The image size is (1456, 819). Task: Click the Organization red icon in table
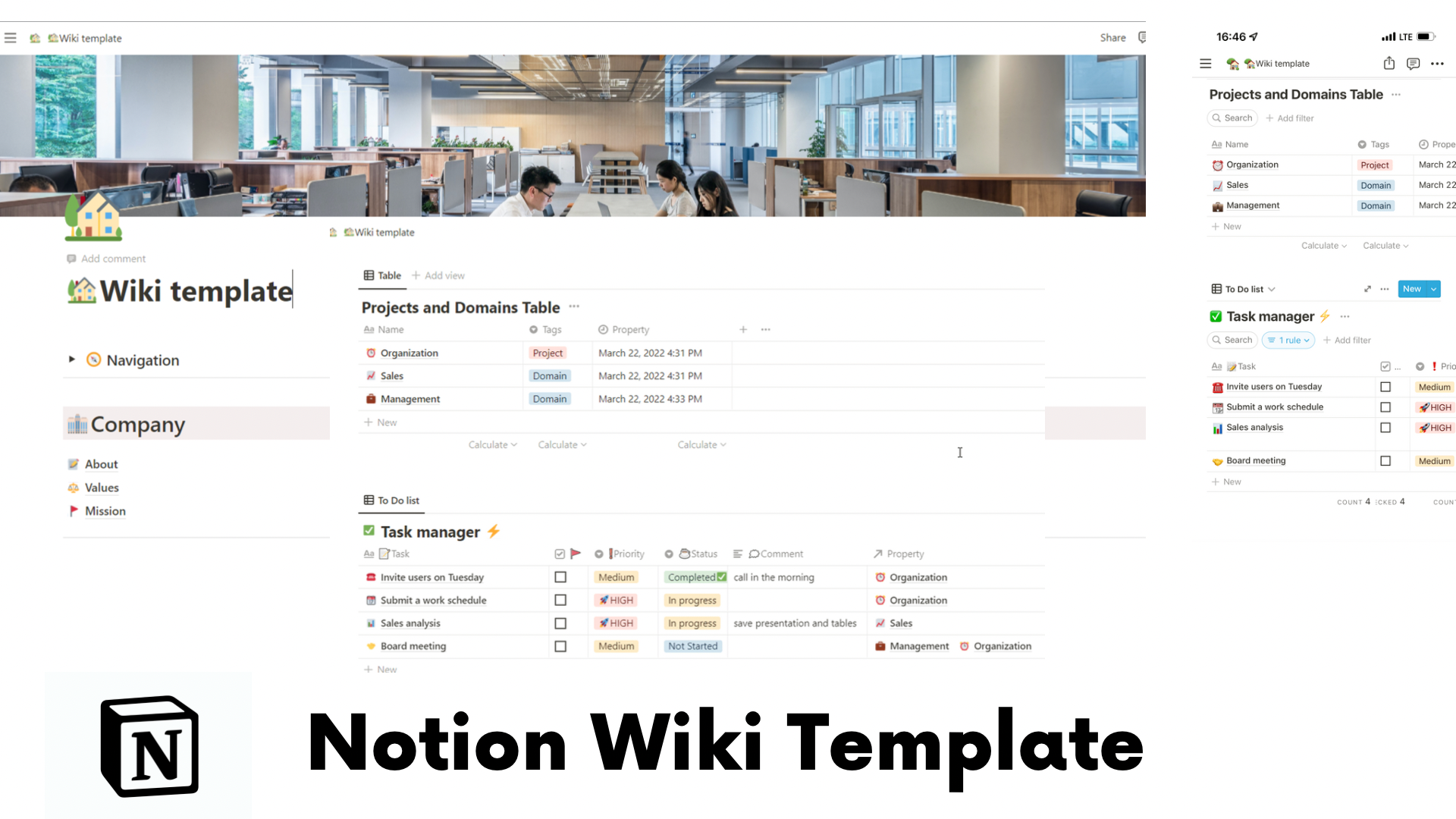click(369, 352)
